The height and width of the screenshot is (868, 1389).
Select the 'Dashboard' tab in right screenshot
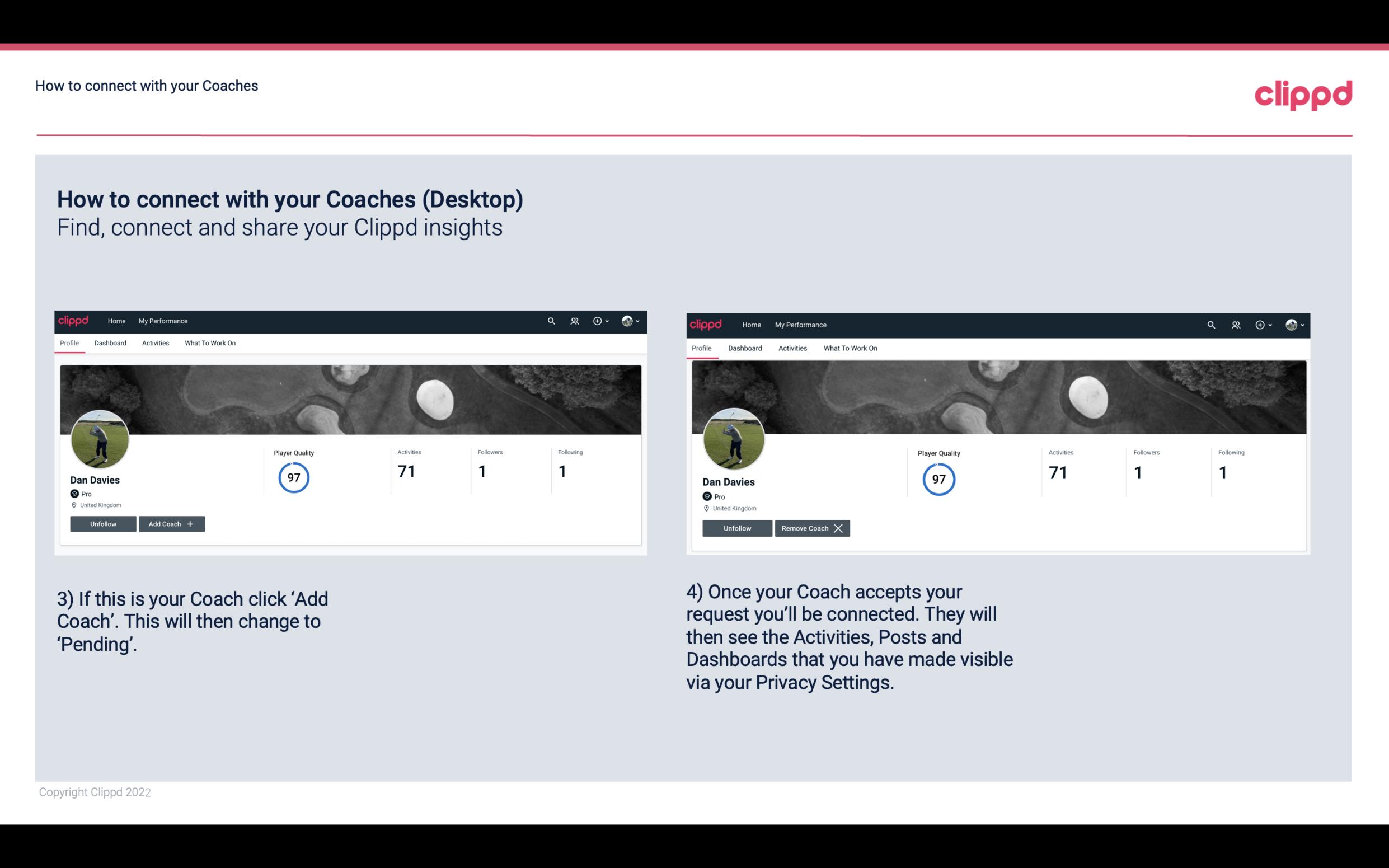[745, 347]
